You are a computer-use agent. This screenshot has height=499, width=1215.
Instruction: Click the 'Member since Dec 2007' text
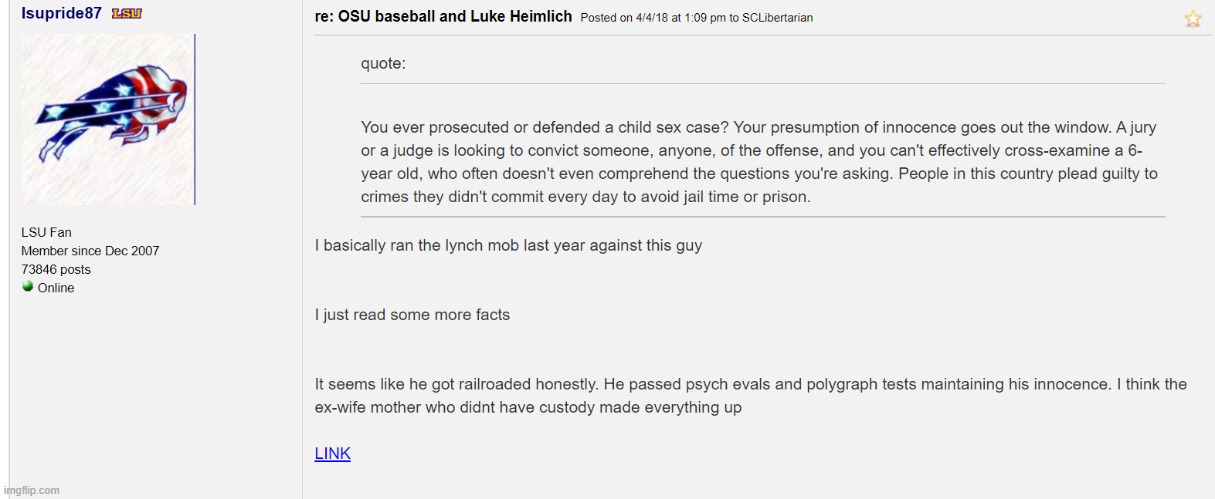[90, 251]
